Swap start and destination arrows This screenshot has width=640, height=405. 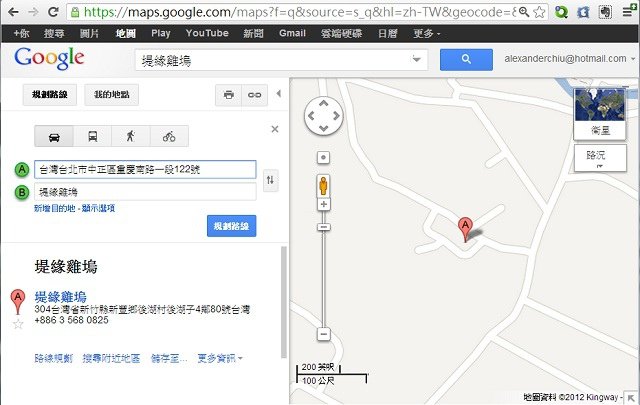pyautogui.click(x=270, y=180)
